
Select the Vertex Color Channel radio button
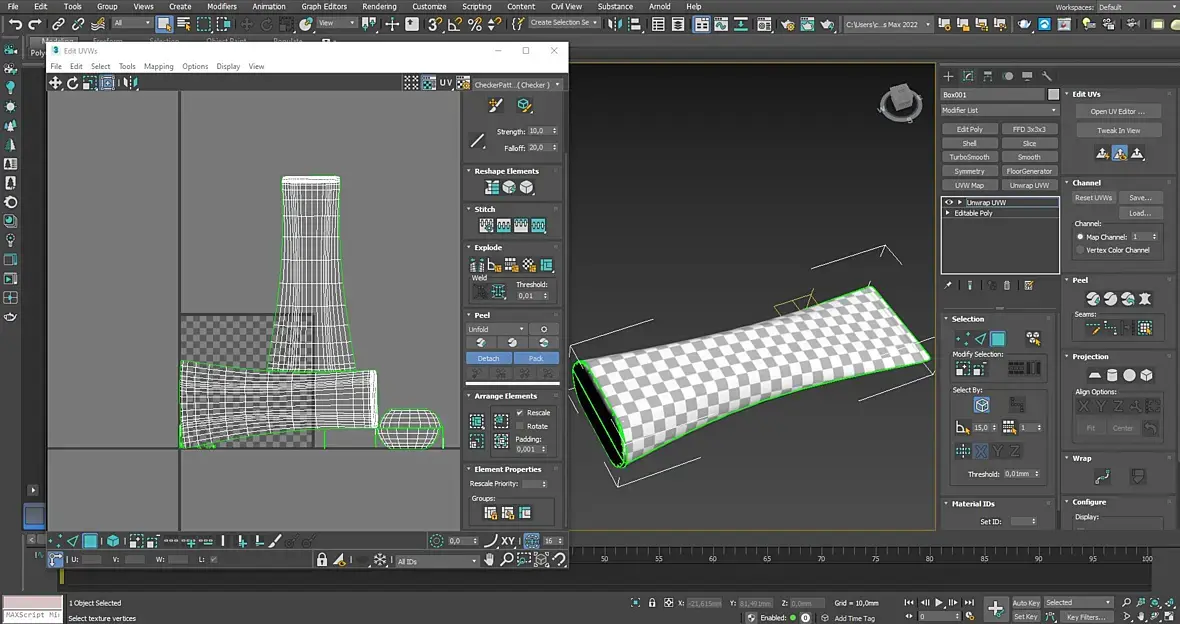1080,250
